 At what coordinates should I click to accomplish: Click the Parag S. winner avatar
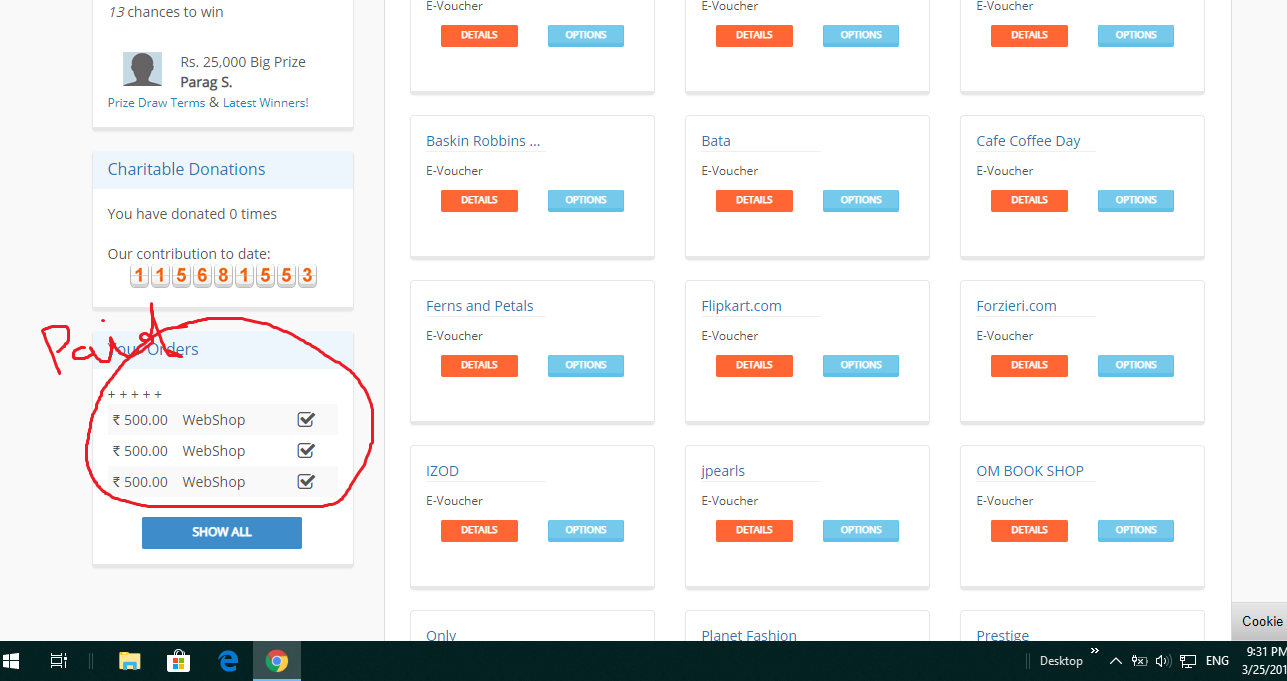coord(142,69)
